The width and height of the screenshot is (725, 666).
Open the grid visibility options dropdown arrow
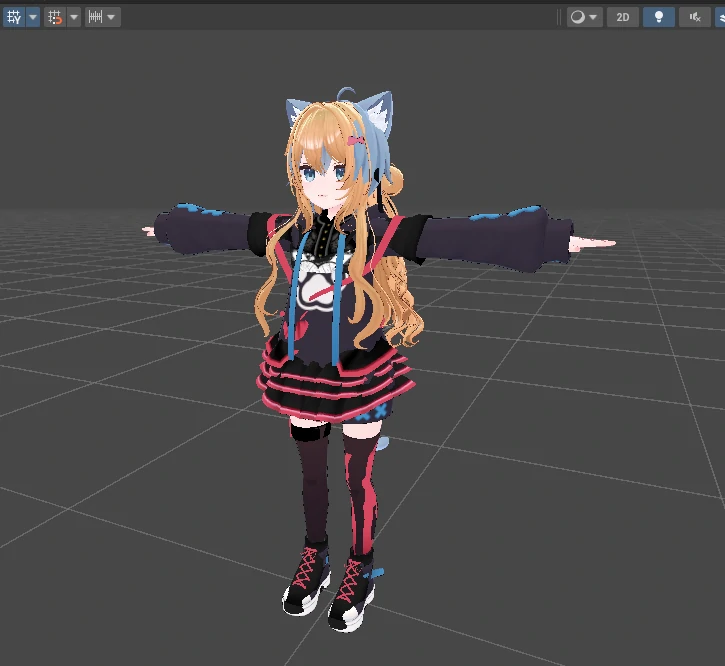[x=33, y=17]
